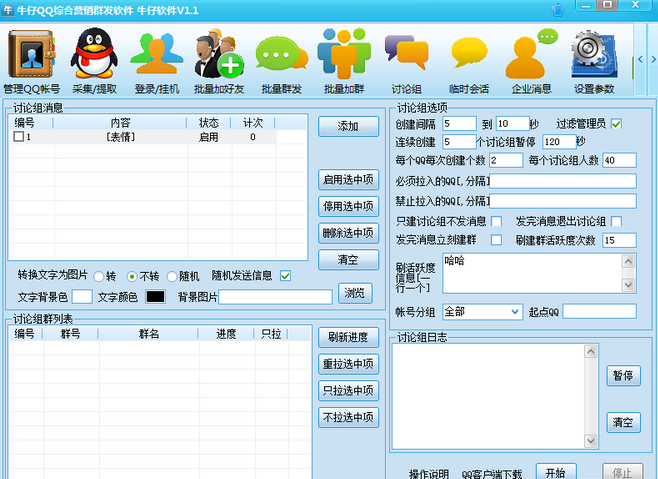Click 重拉选中项 button
This screenshot has width=658, height=479.
tap(348, 364)
